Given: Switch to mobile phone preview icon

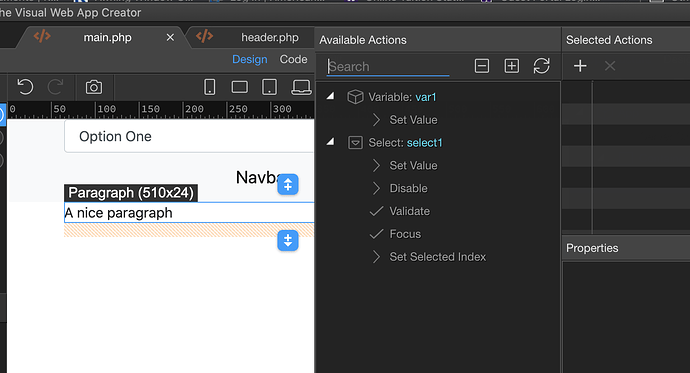Looking at the screenshot, I should click(210, 87).
